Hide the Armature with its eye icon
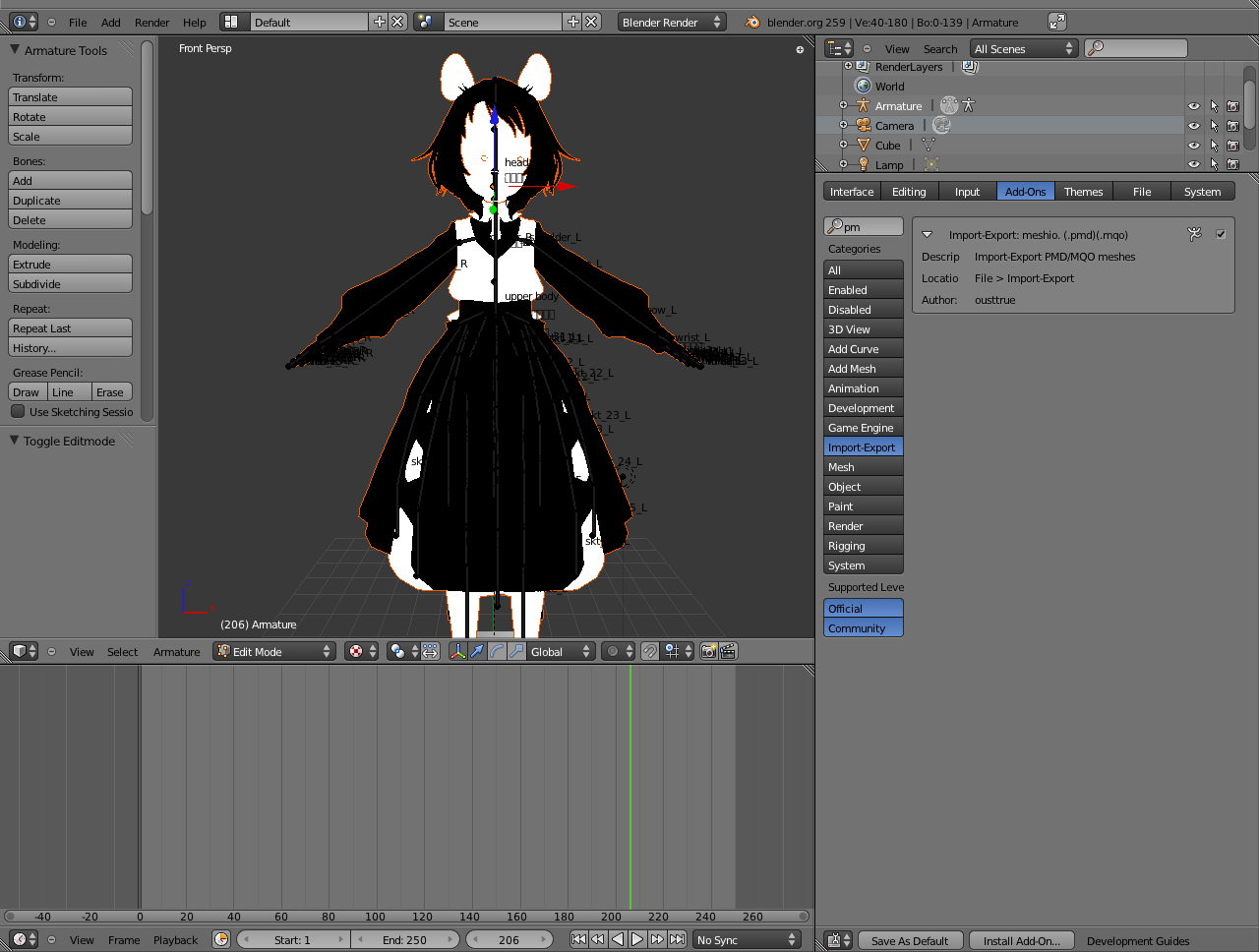1259x952 pixels. click(x=1194, y=106)
